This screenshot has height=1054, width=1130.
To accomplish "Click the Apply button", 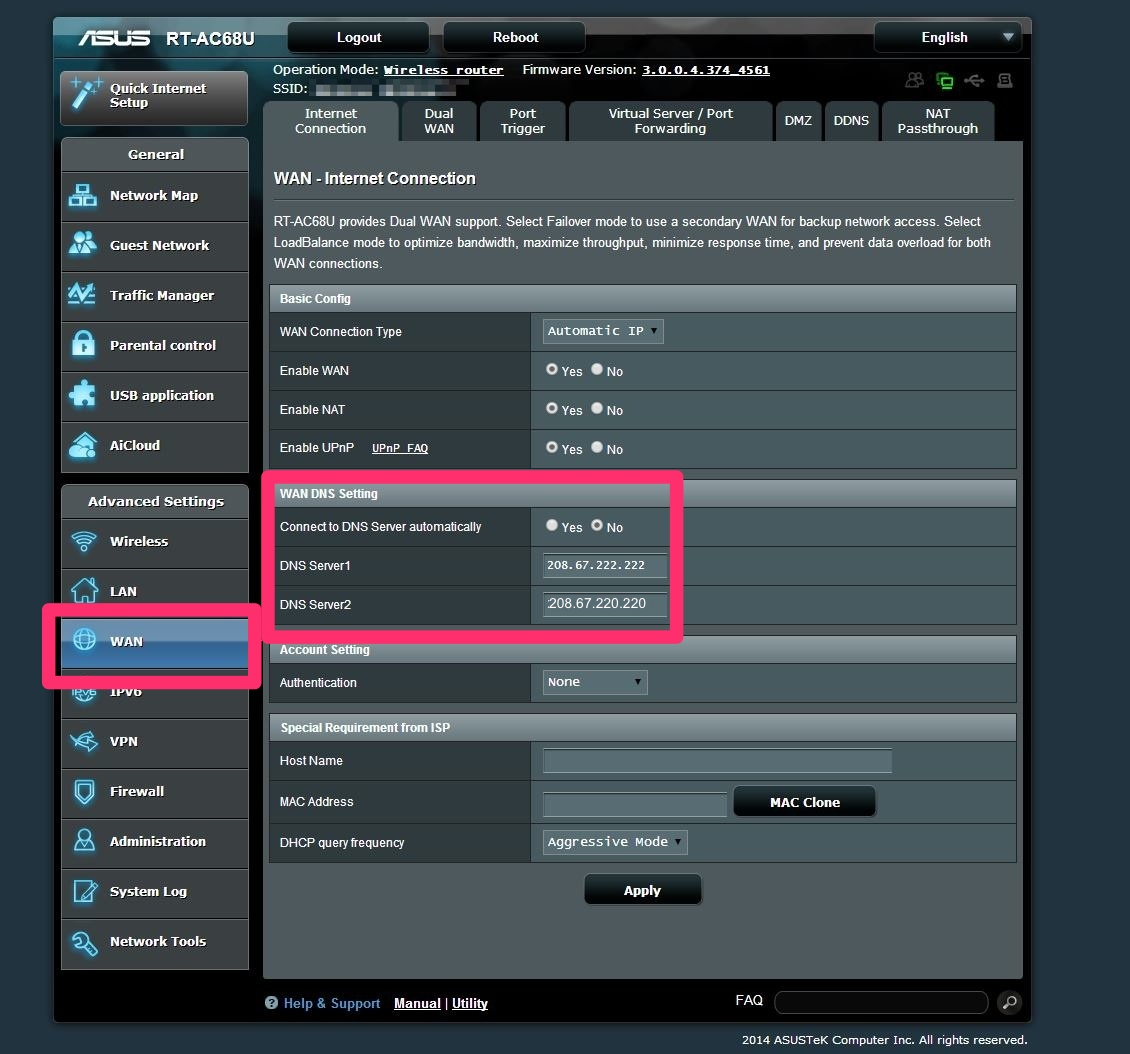I will [x=642, y=890].
